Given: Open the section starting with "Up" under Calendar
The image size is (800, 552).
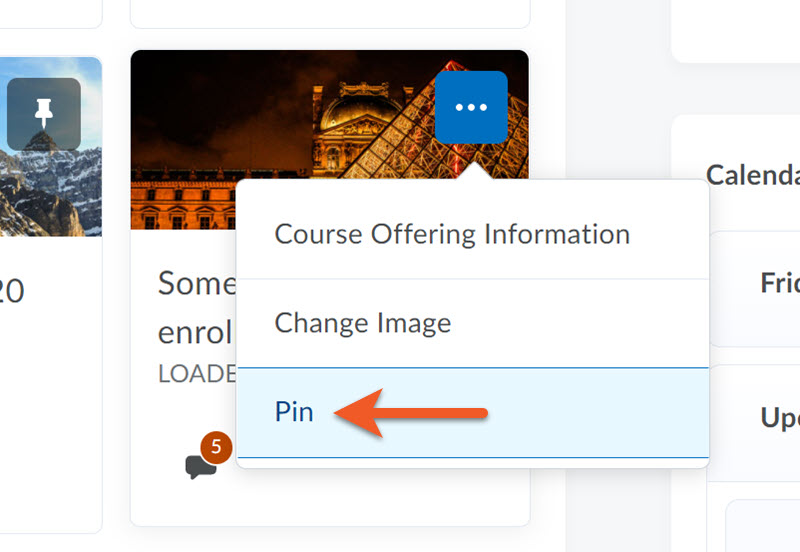Looking at the screenshot, I should coord(780,416).
